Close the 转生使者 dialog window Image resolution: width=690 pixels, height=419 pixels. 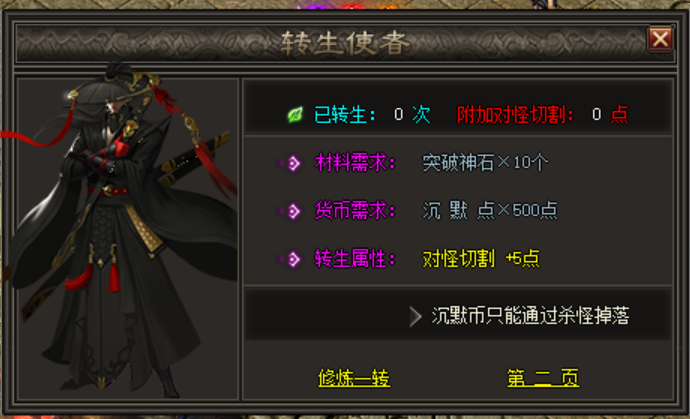660,39
